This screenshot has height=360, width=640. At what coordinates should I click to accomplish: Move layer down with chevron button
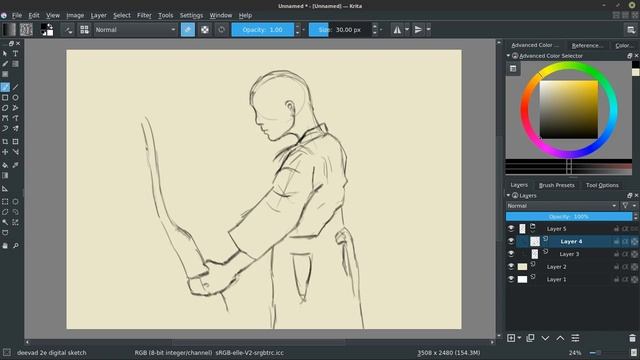pos(545,338)
